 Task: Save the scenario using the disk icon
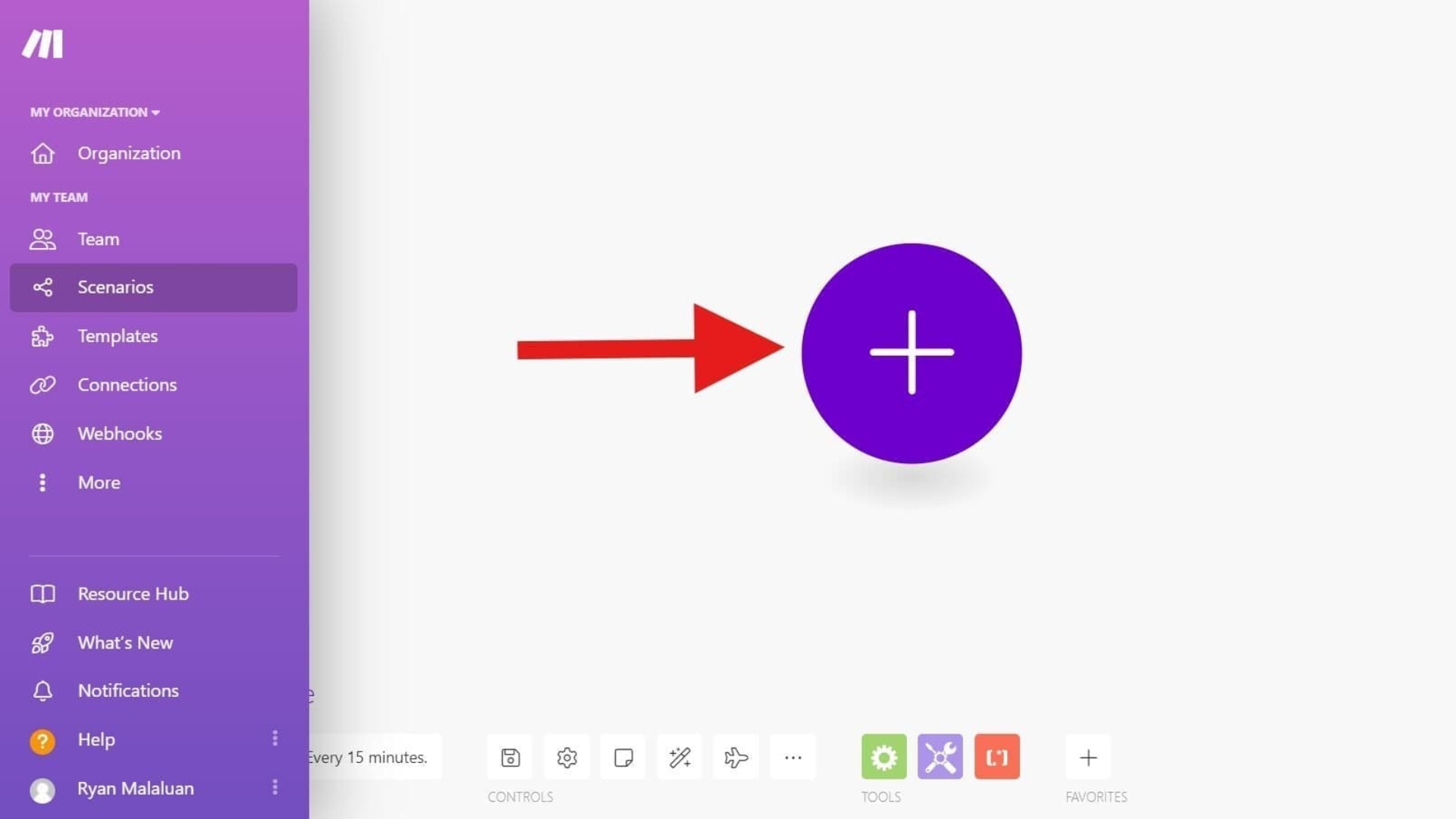[510, 757]
